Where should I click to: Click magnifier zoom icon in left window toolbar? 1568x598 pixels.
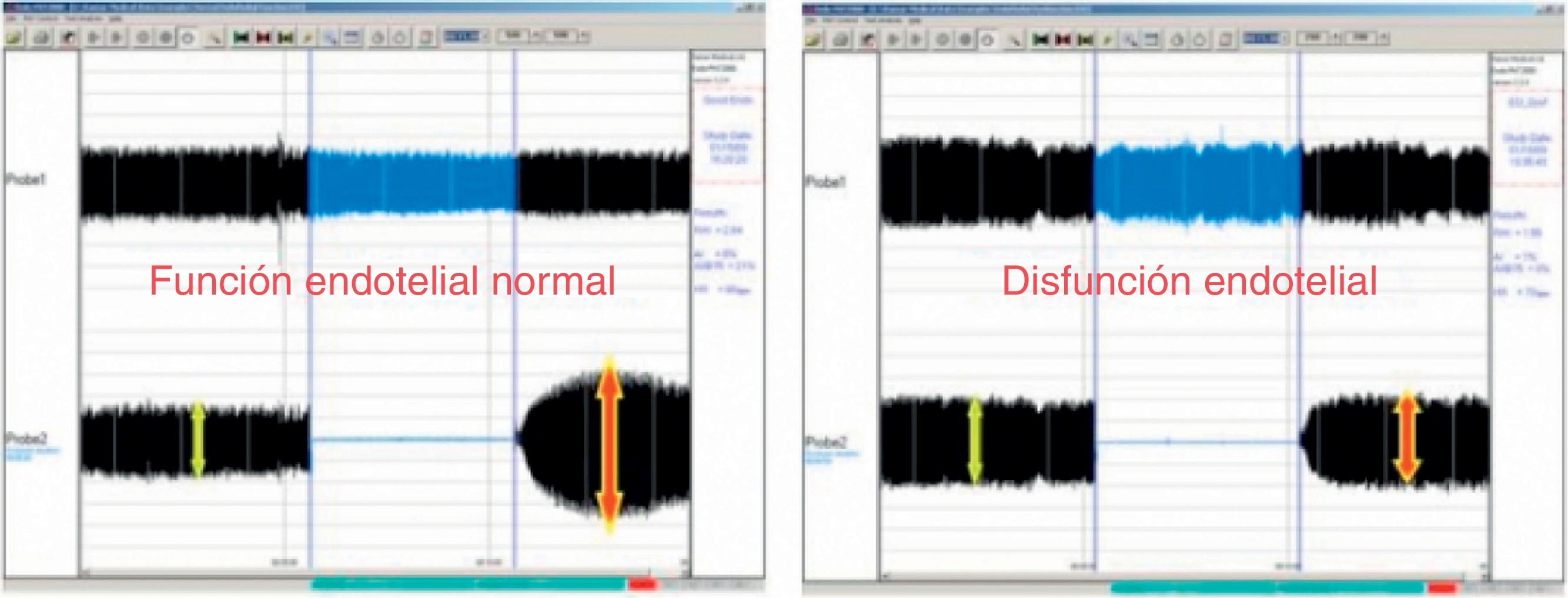tap(330, 38)
